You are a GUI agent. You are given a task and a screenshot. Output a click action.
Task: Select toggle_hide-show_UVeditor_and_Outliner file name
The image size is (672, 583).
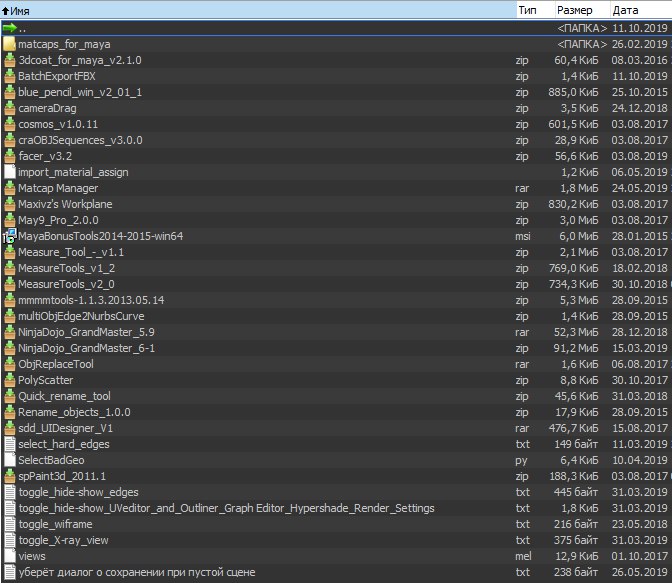point(226,508)
